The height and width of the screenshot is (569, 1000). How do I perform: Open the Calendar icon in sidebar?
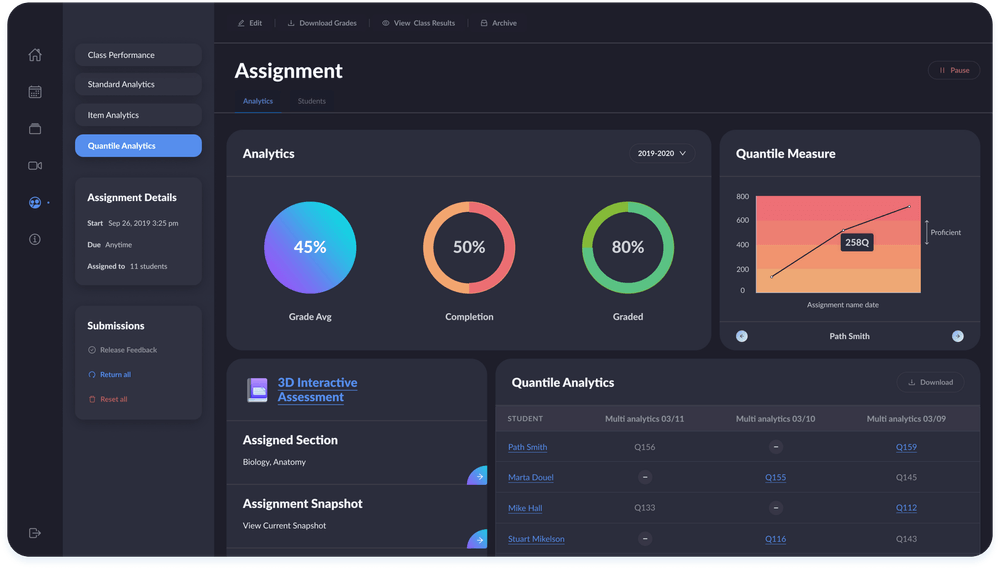(35, 92)
